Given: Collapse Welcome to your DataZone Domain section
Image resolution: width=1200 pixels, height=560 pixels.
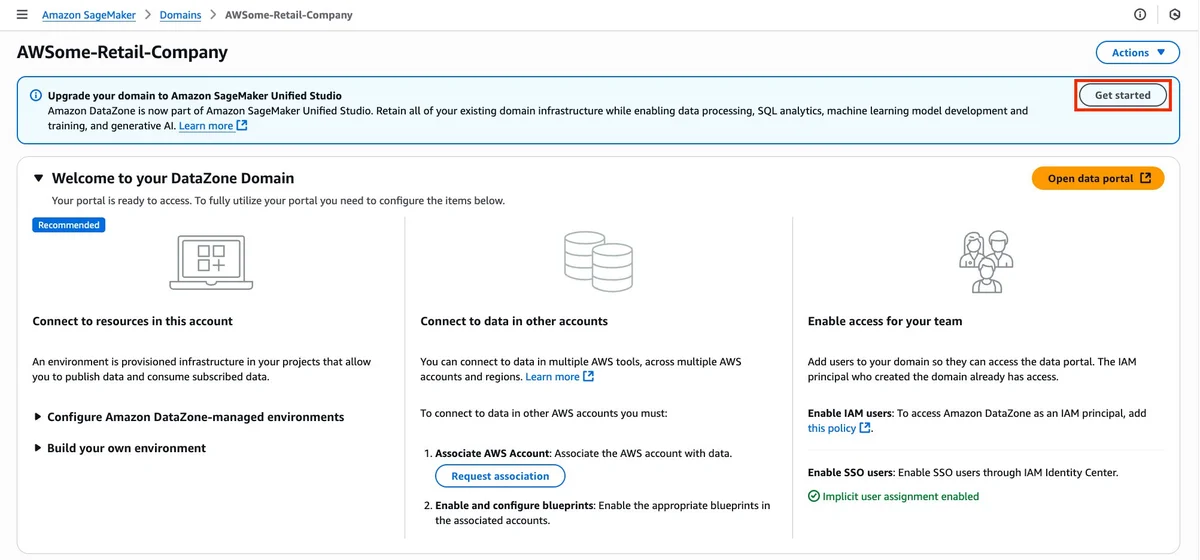Looking at the screenshot, I should pyautogui.click(x=38, y=178).
